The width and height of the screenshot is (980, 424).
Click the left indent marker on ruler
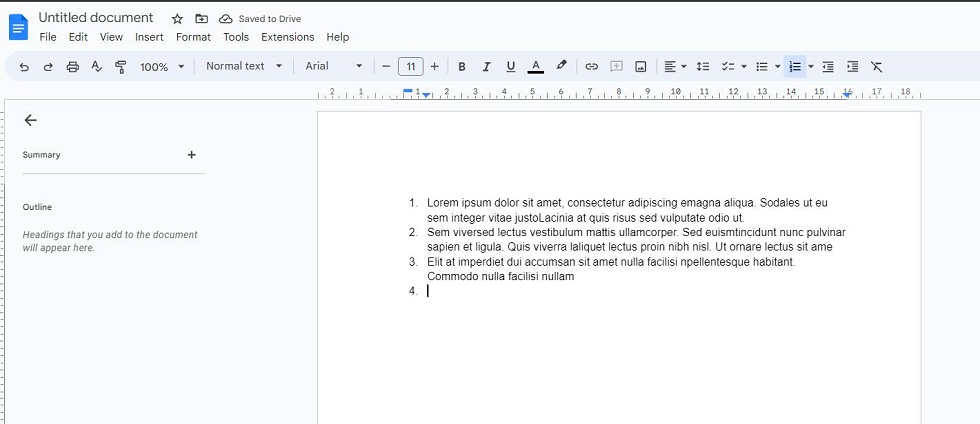point(426,95)
